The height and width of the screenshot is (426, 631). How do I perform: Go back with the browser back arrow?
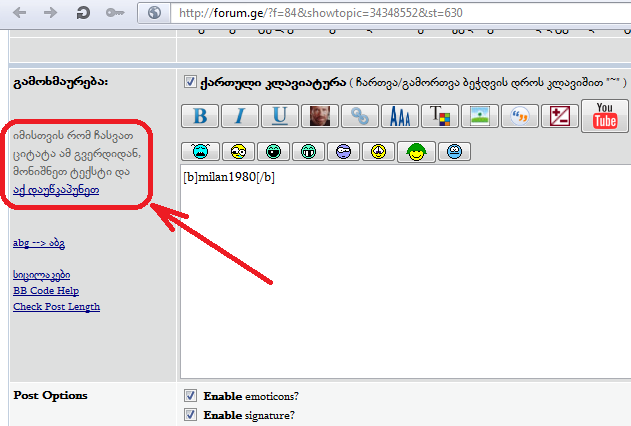19,13
